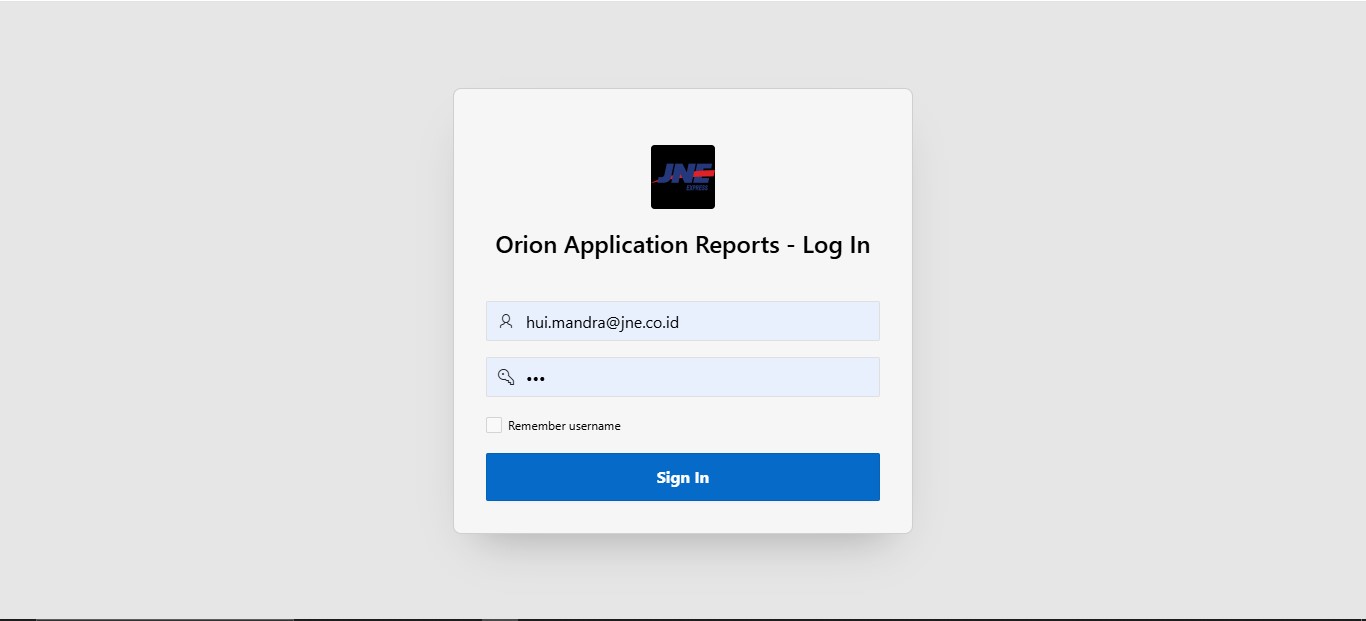
Task: Focus the password input field
Action: coord(683,377)
